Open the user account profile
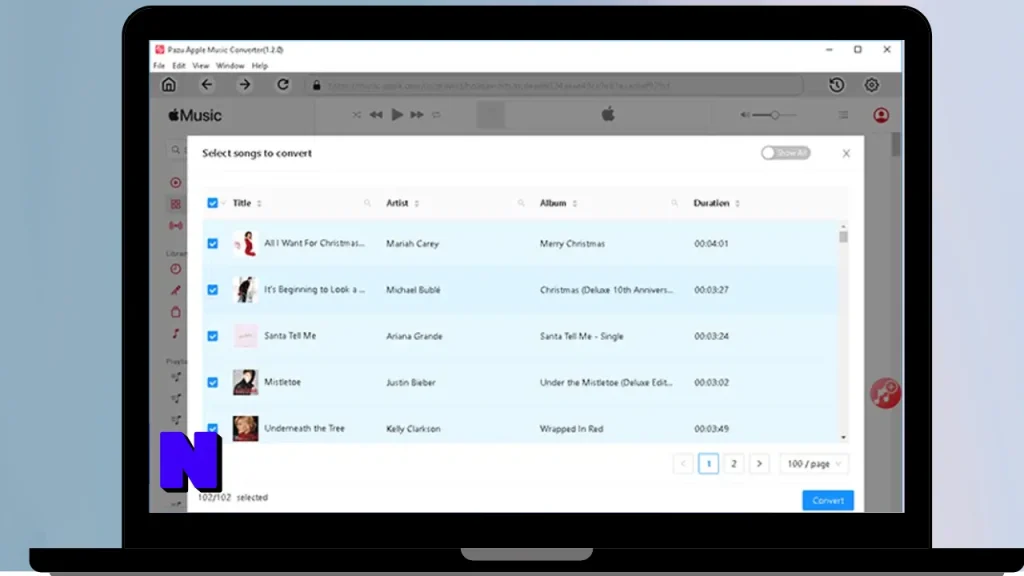 tap(881, 116)
